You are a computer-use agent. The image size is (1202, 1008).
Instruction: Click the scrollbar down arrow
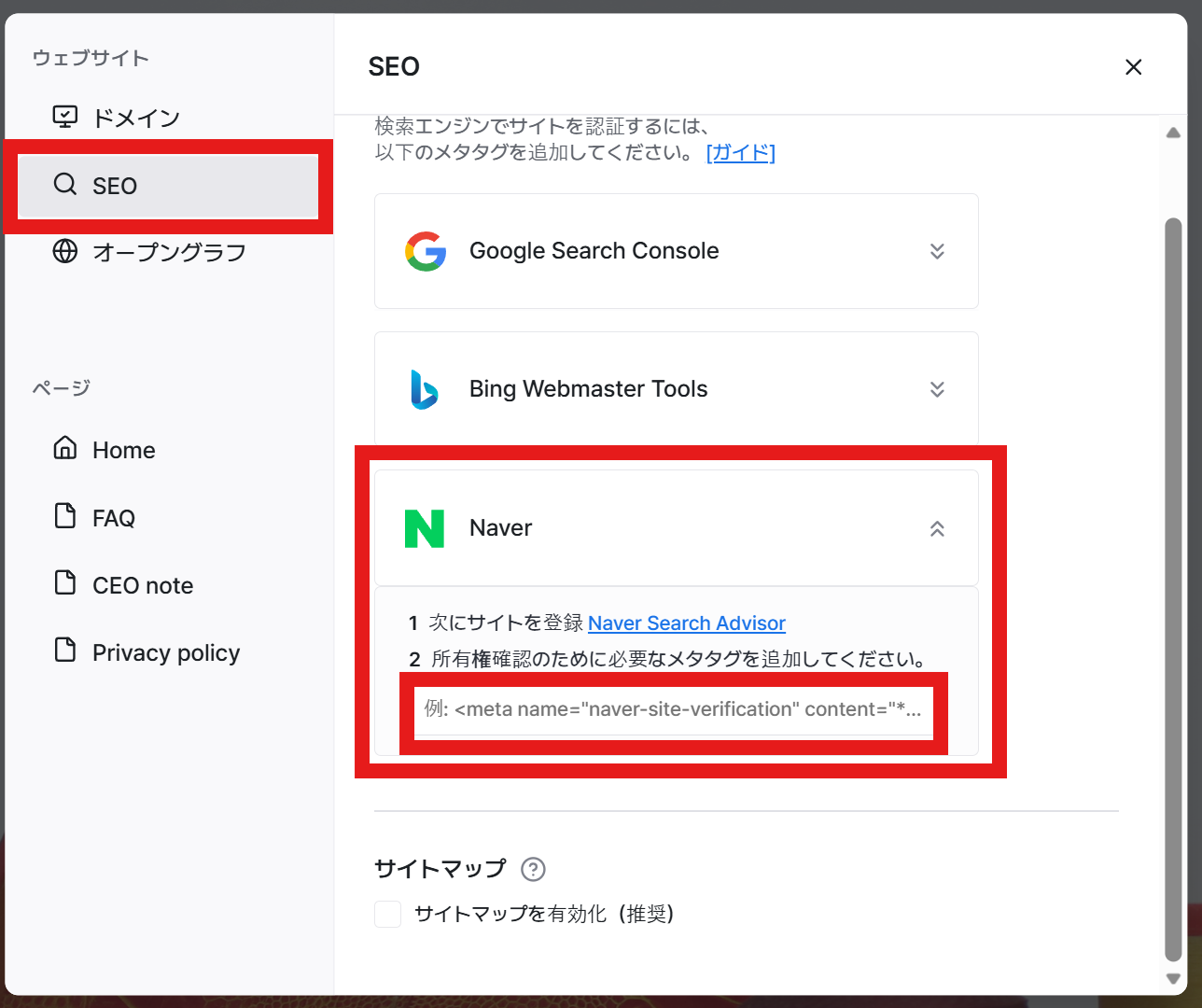coord(1173,978)
